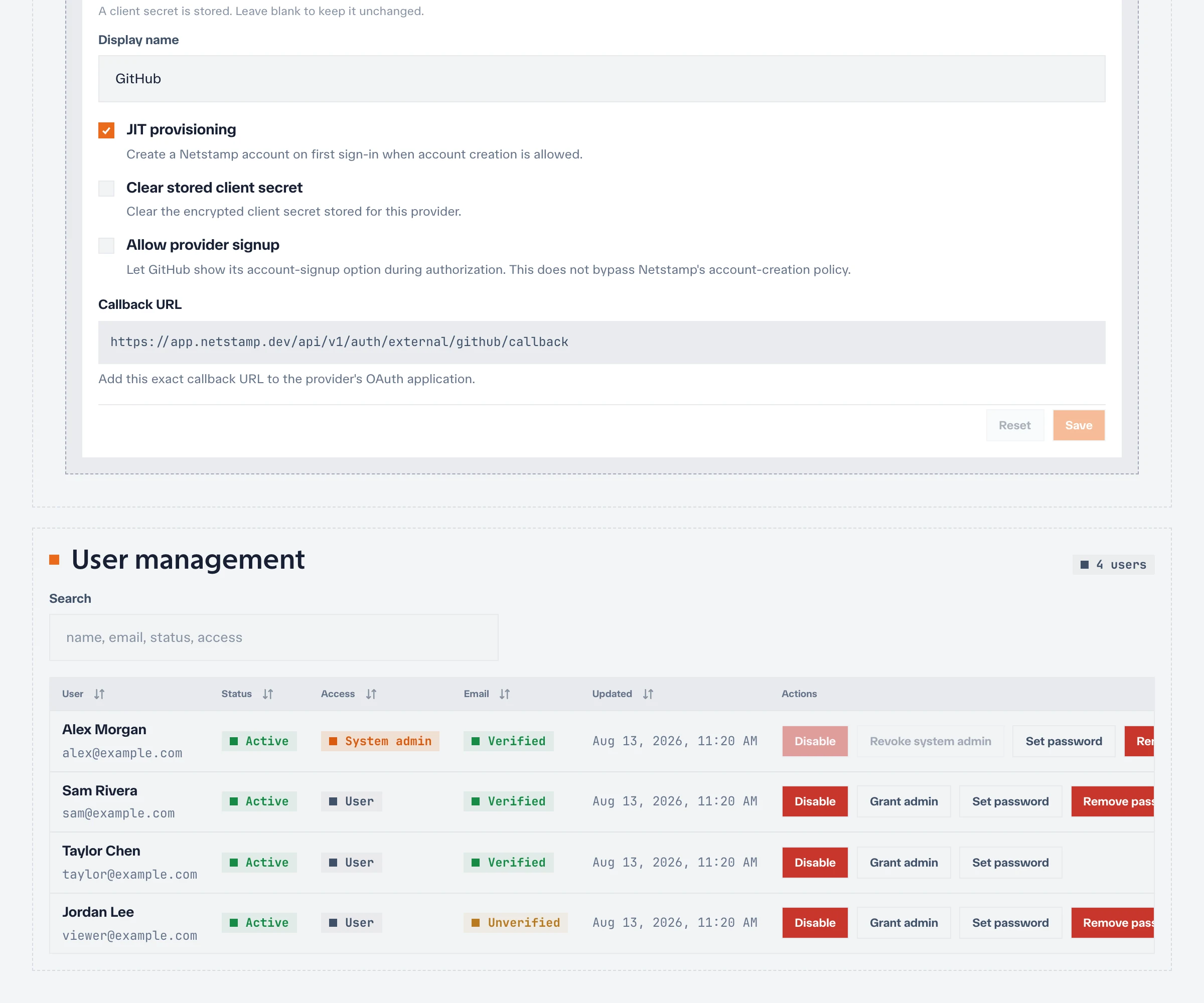Grant admin to Sam Rivera
The height and width of the screenshot is (1003, 1204).
[904, 801]
